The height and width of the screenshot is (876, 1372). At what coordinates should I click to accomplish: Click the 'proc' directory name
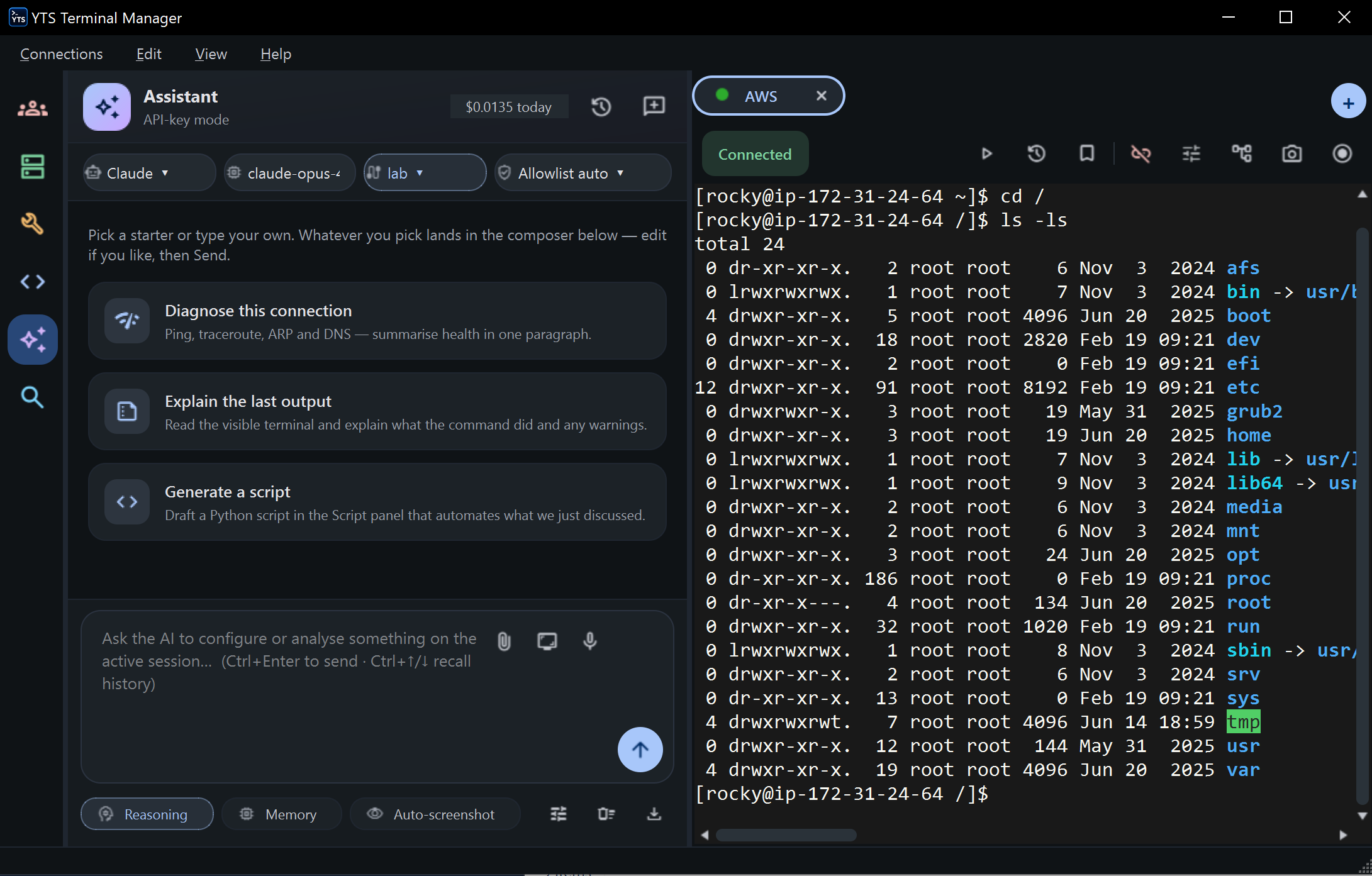tap(1249, 579)
